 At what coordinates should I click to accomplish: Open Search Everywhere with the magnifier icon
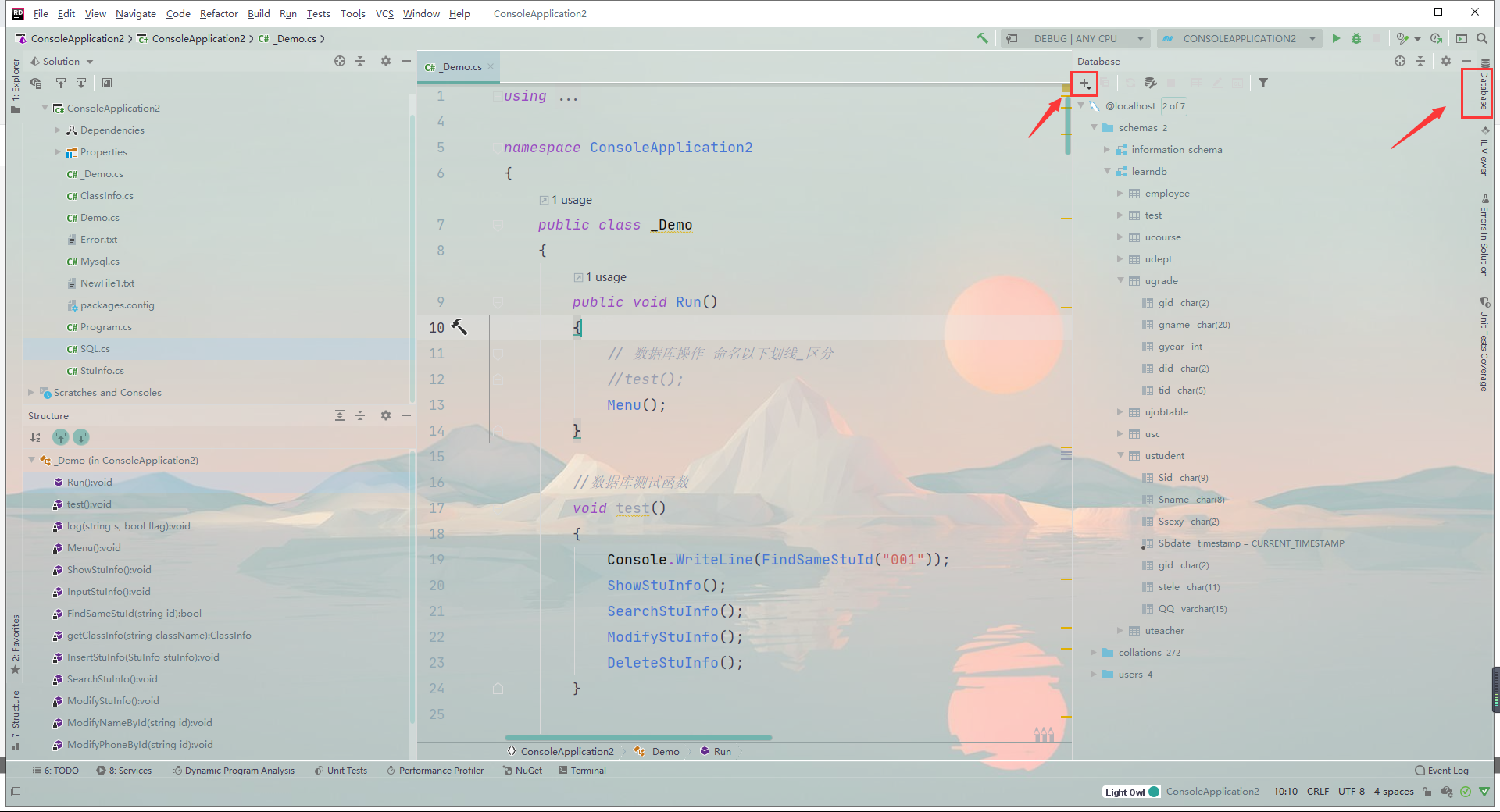1482,37
